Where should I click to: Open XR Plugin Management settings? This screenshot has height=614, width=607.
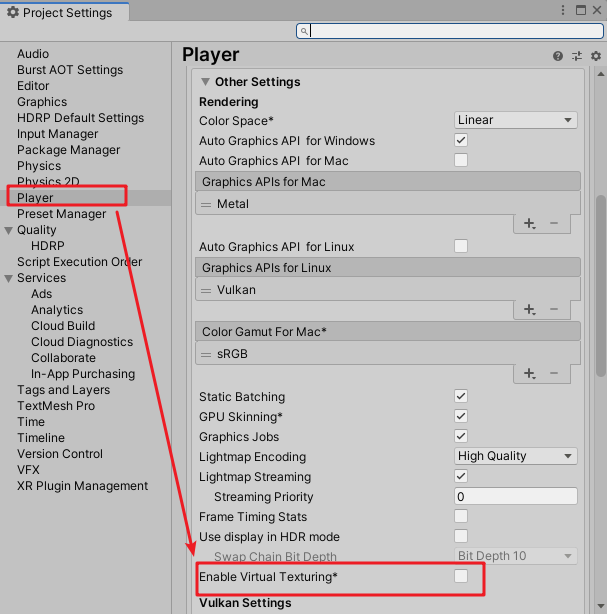pos(82,486)
